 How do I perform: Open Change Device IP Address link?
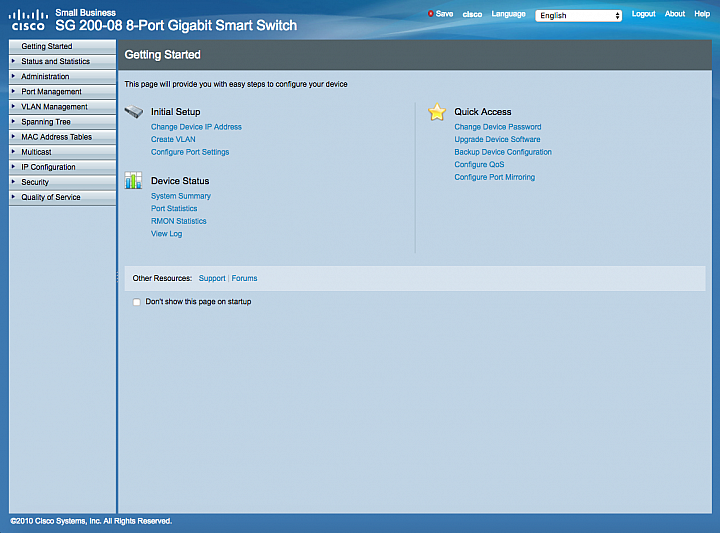(196, 127)
